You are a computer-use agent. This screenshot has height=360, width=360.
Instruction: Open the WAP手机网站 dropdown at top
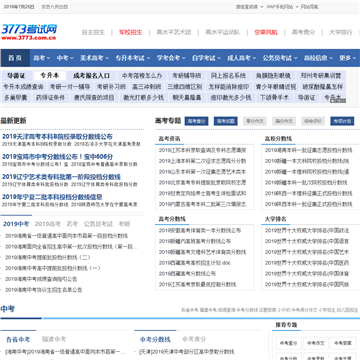pos(282,7)
